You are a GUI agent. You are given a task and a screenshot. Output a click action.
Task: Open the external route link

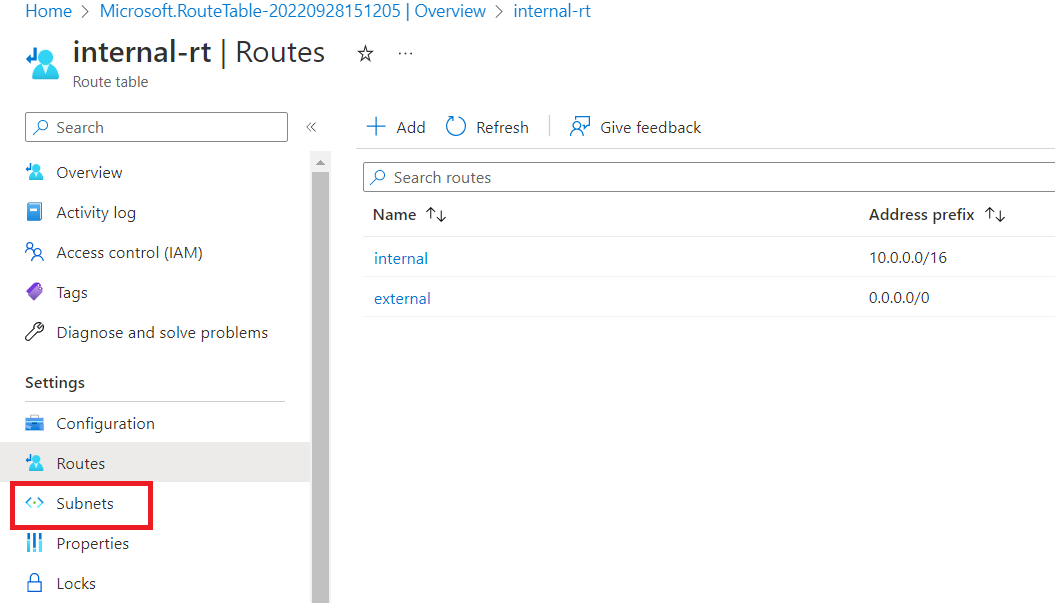coord(402,298)
